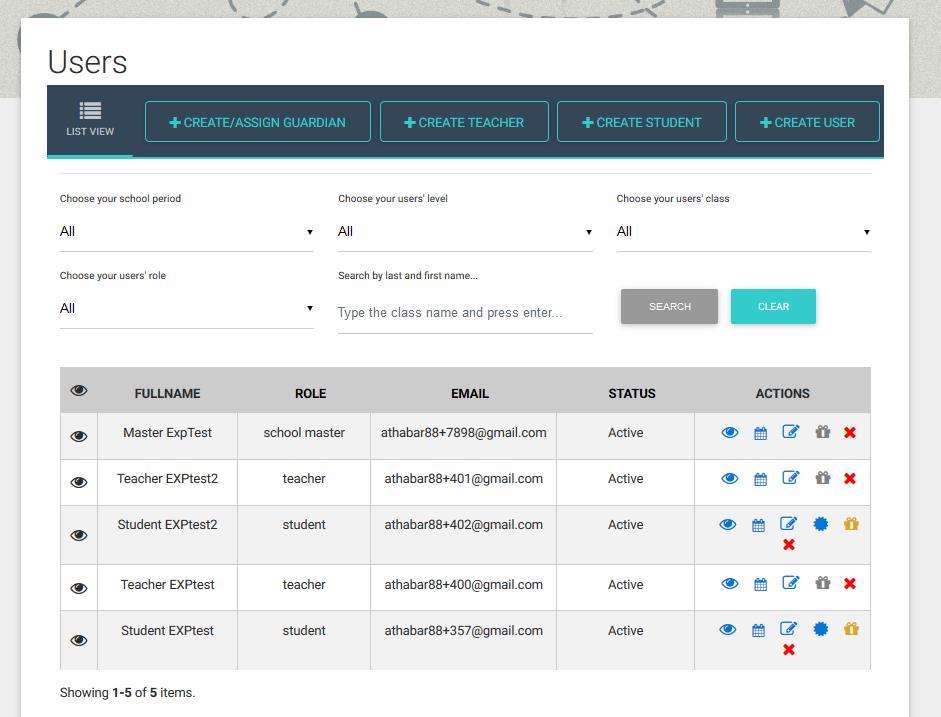
Task: Click the EMAIL column header
Action: 470,394
